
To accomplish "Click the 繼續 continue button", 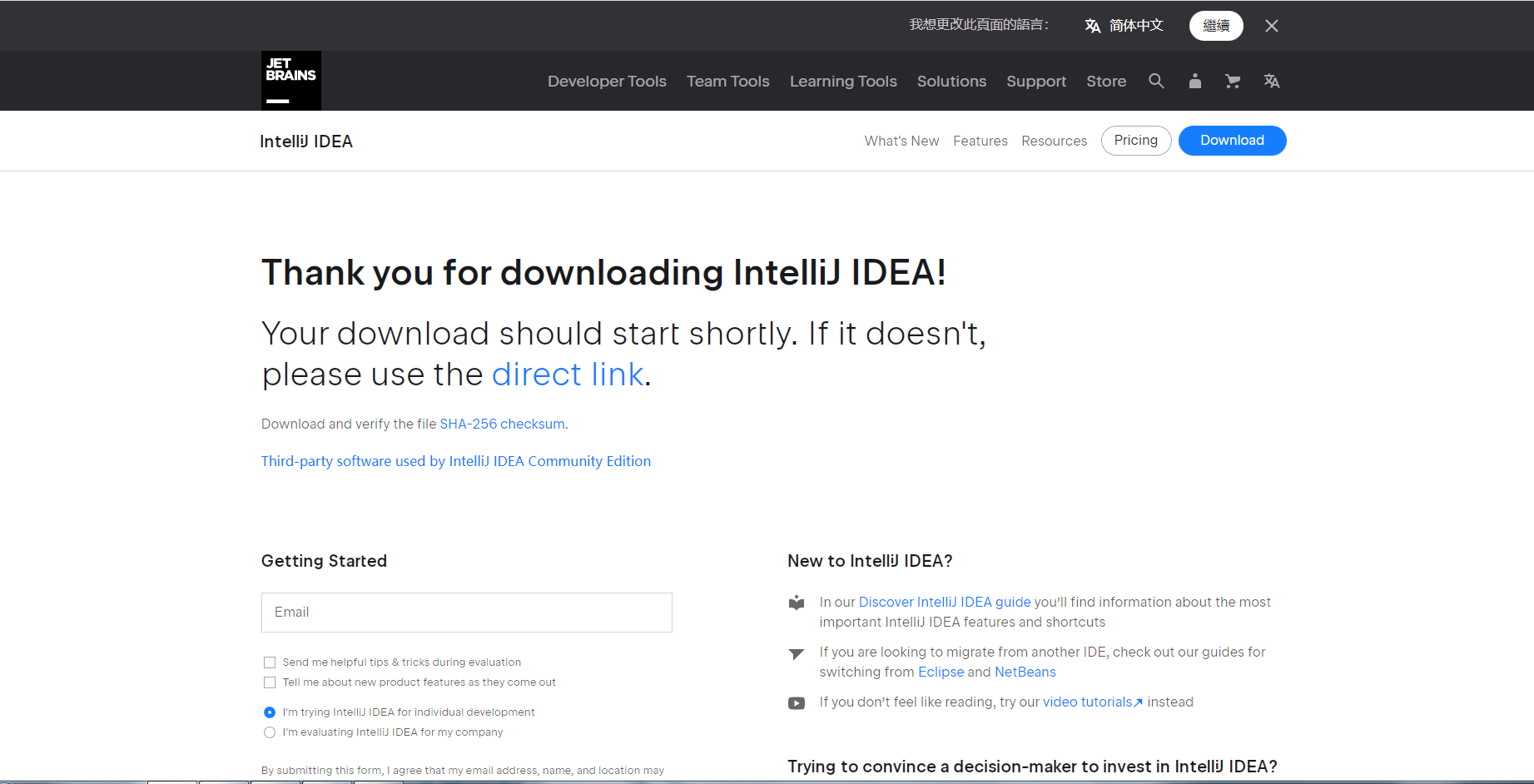I will (1216, 26).
